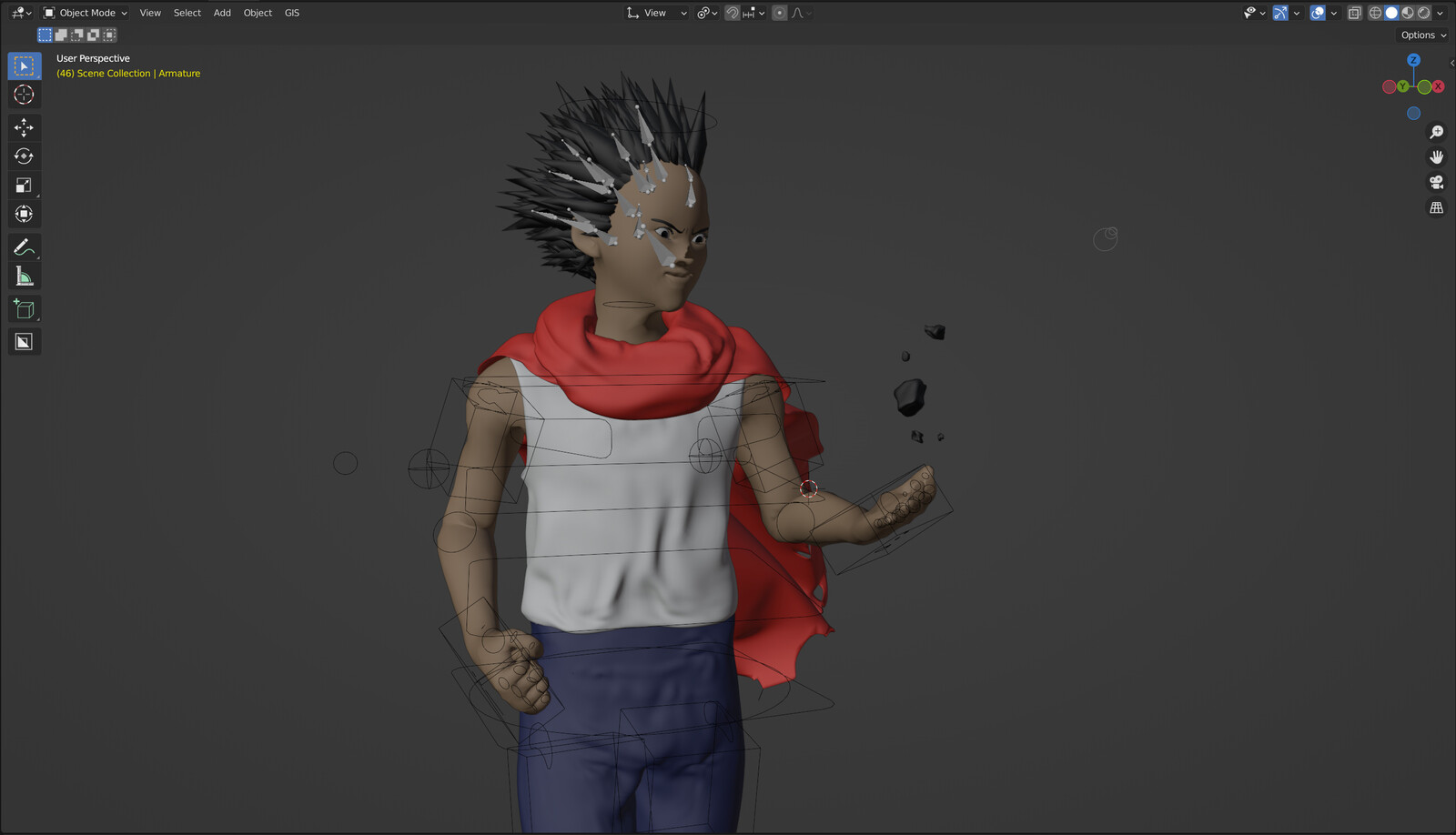Activate the Transform tool
The width and height of the screenshot is (1456, 835).
[24, 214]
